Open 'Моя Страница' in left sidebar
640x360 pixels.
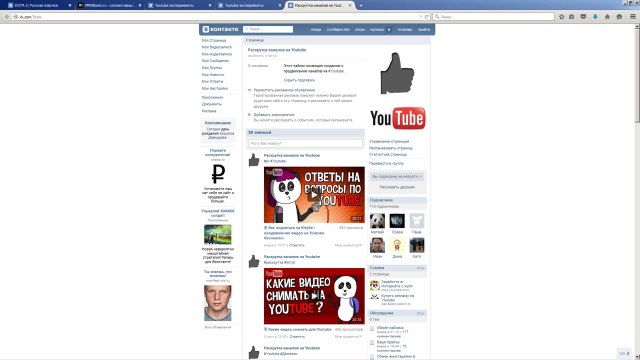point(214,40)
